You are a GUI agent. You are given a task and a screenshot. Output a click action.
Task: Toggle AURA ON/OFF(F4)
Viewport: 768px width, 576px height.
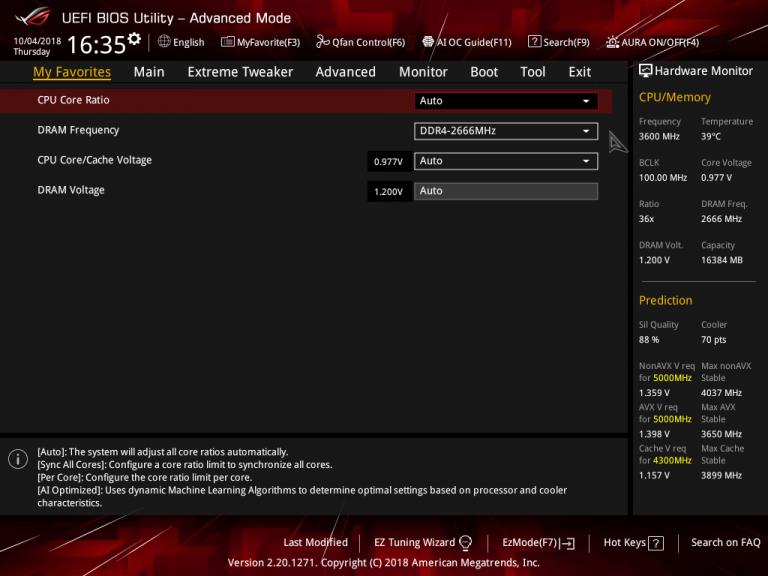(660, 43)
